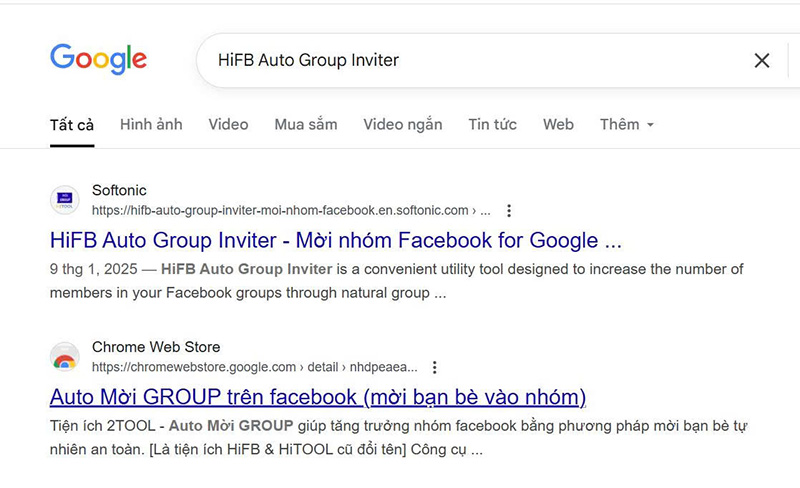Viewport: 800px width, 488px height.
Task: Click snippet text starting Tiện ích 2TOOL
Action: tap(398, 437)
